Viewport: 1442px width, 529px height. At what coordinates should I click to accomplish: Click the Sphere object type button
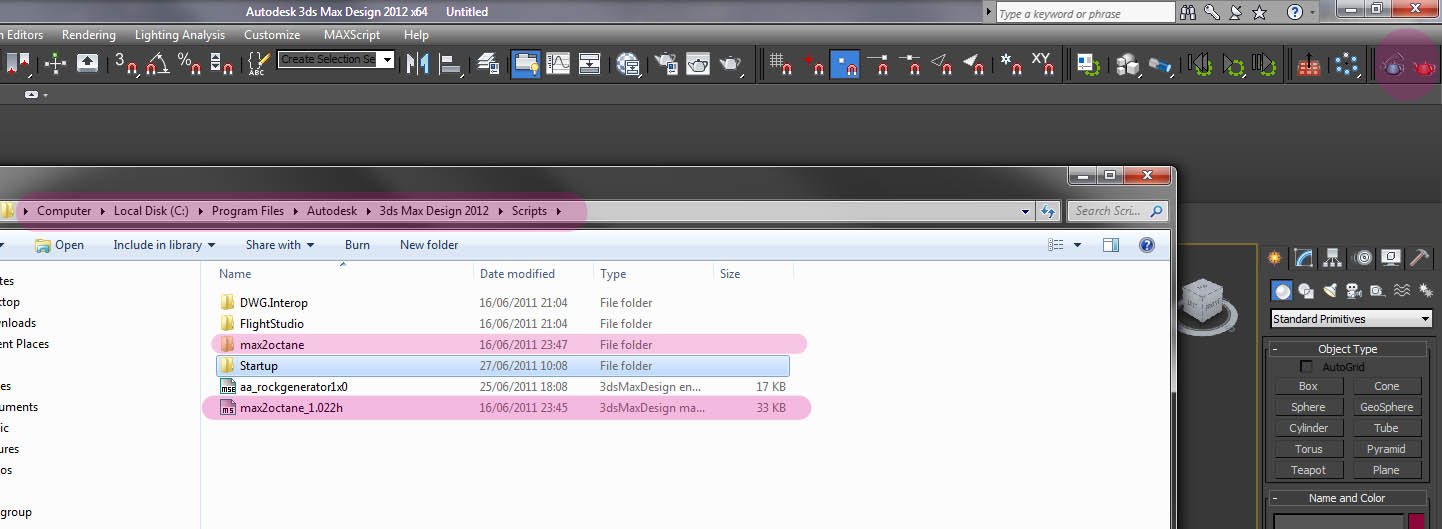1308,407
